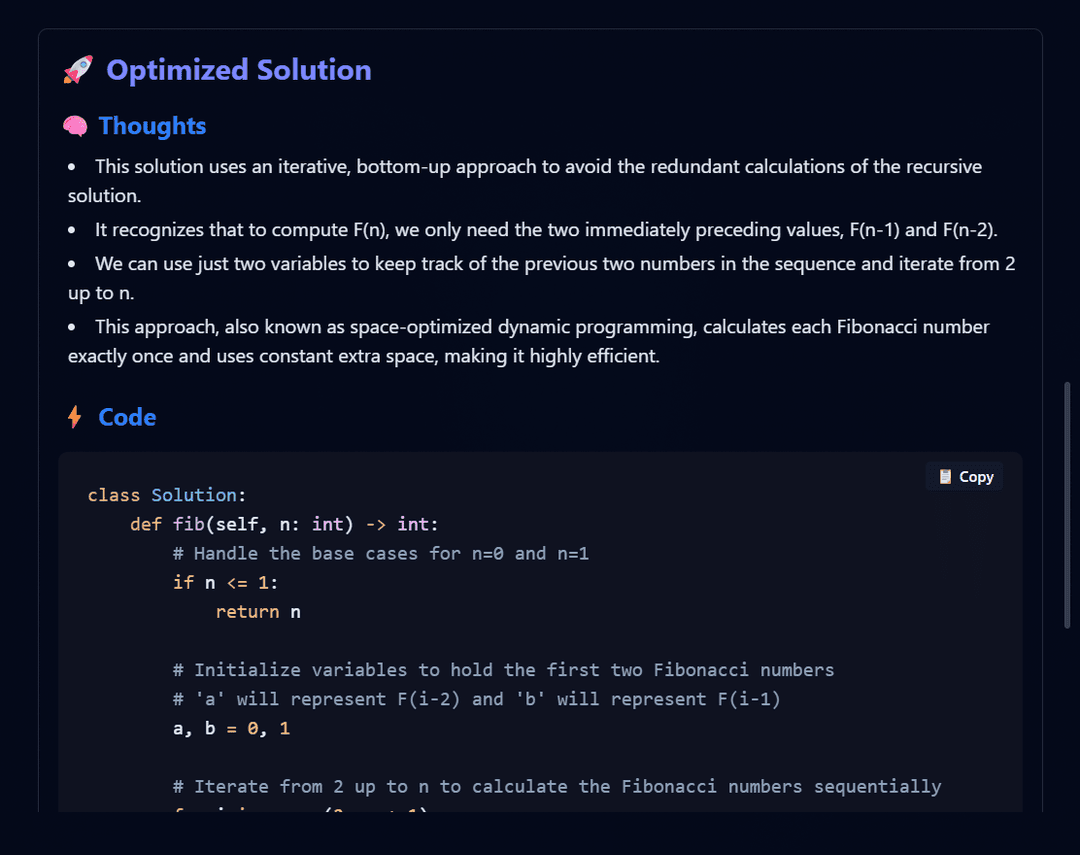Click the Code section heading
This screenshot has width=1080, height=855.
click(x=127, y=418)
